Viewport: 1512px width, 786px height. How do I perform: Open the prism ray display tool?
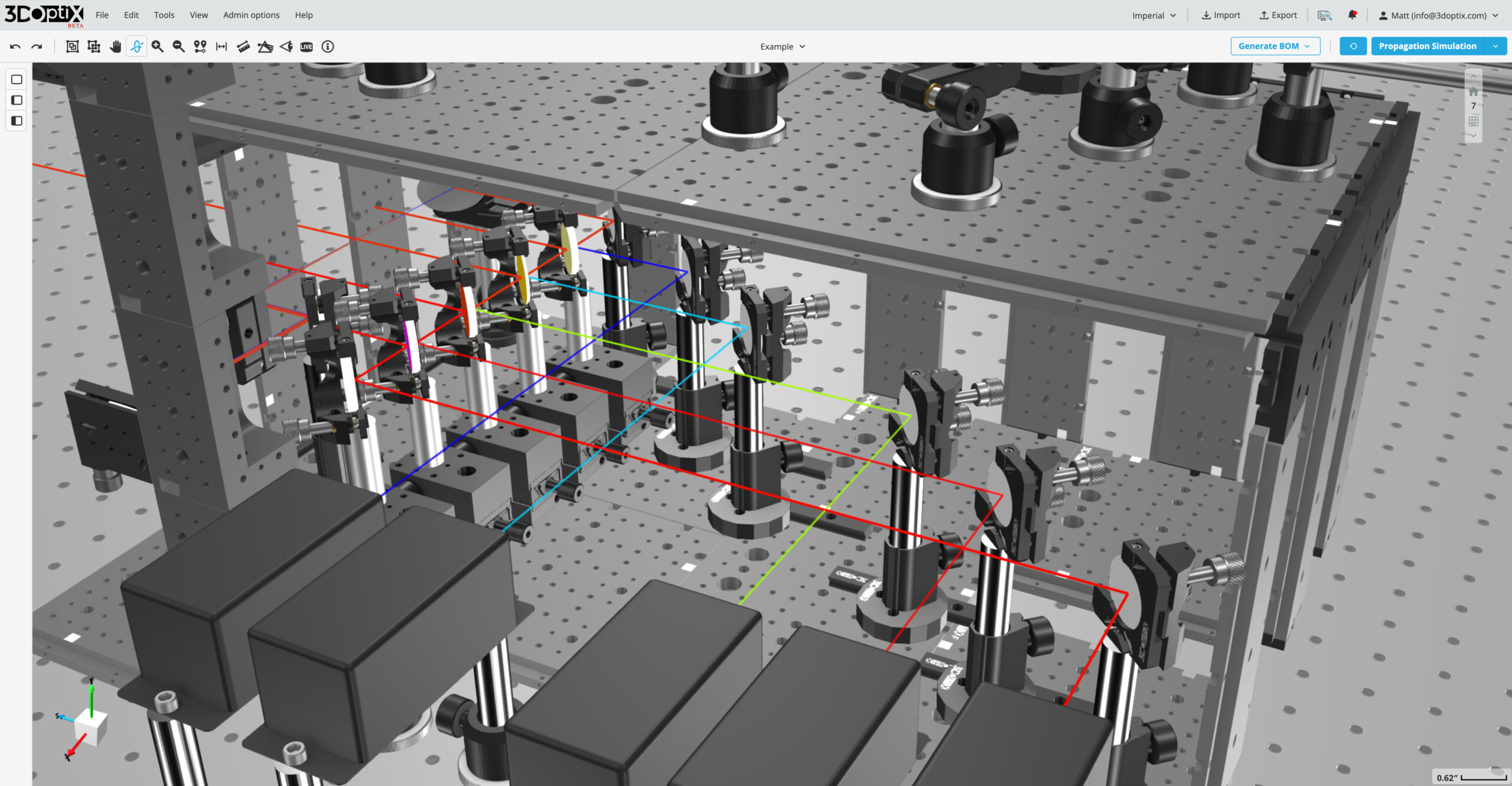(x=265, y=46)
